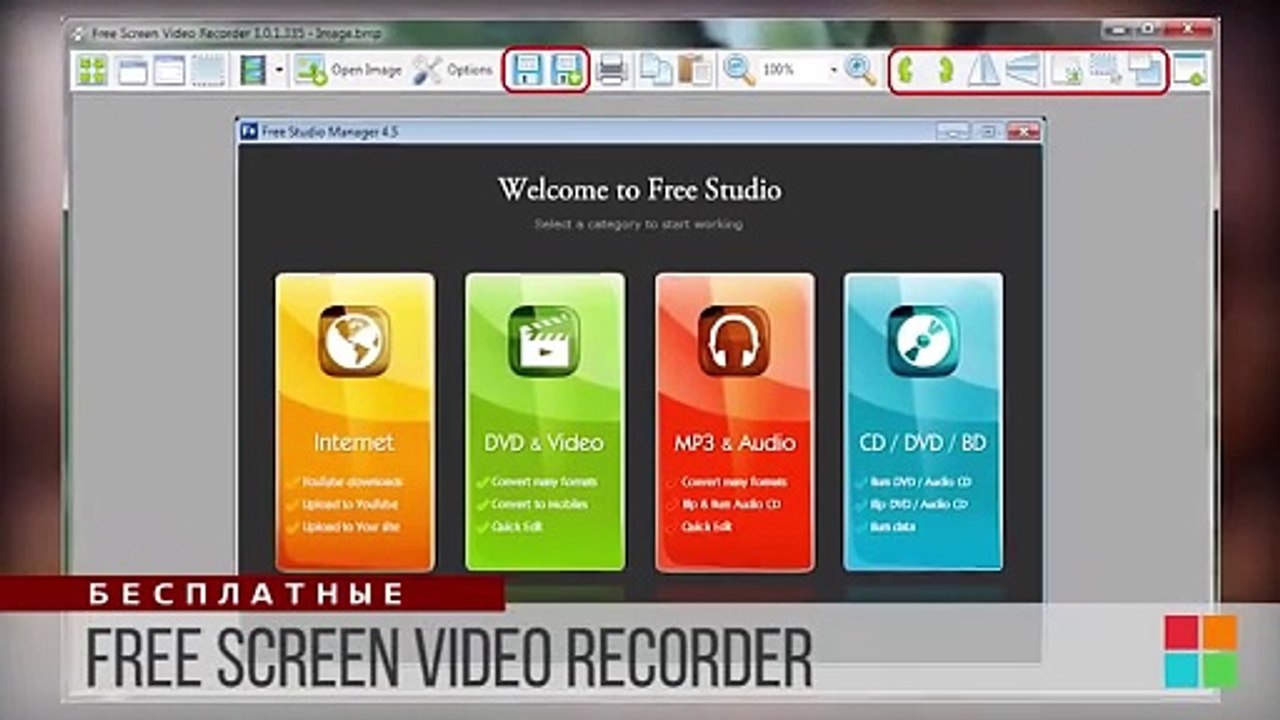Open the 100% zoom level dropdown
The width and height of the screenshot is (1280, 720).
click(833, 71)
